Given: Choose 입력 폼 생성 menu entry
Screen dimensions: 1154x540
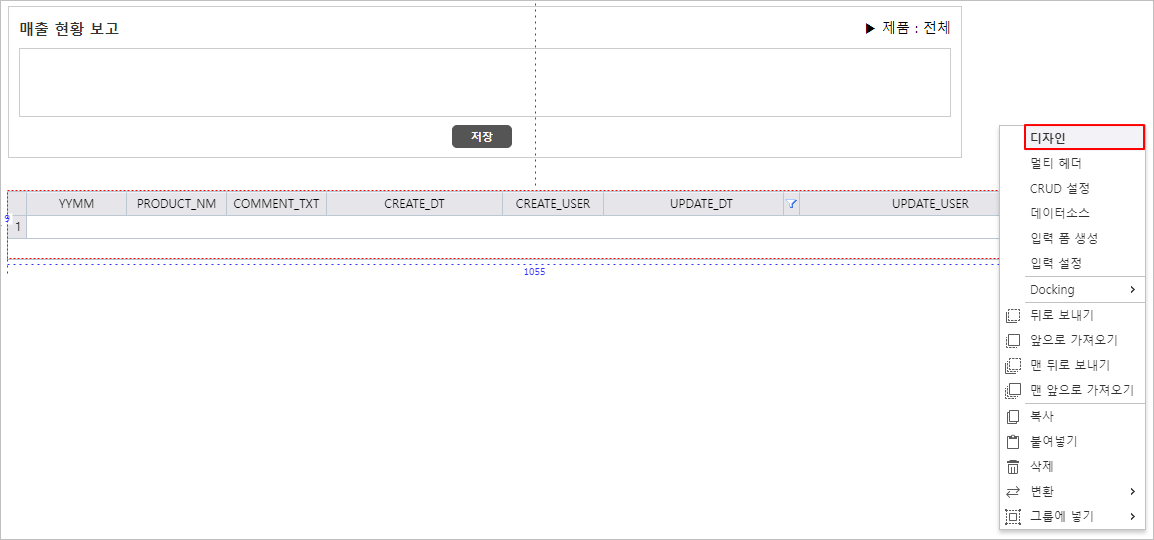Looking at the screenshot, I should pos(1064,238).
